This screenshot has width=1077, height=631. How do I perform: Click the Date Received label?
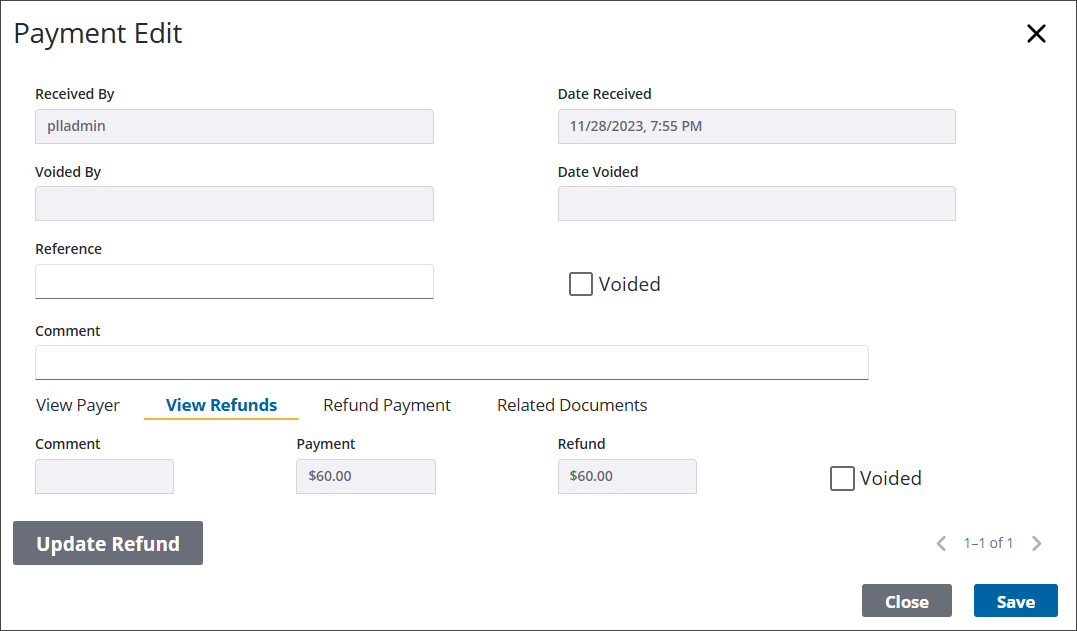pos(604,94)
